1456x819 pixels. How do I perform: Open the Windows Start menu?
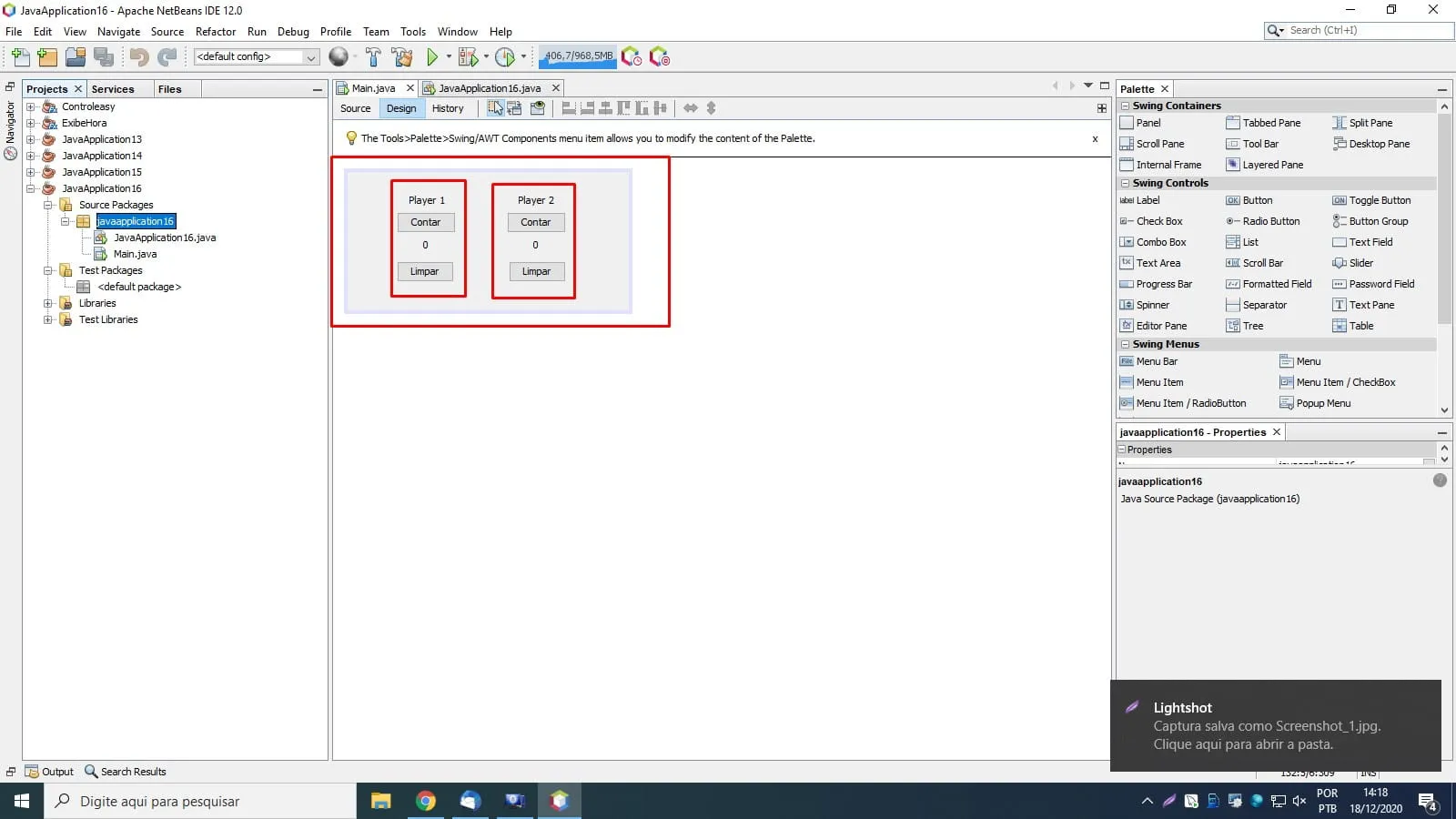[x=22, y=801]
